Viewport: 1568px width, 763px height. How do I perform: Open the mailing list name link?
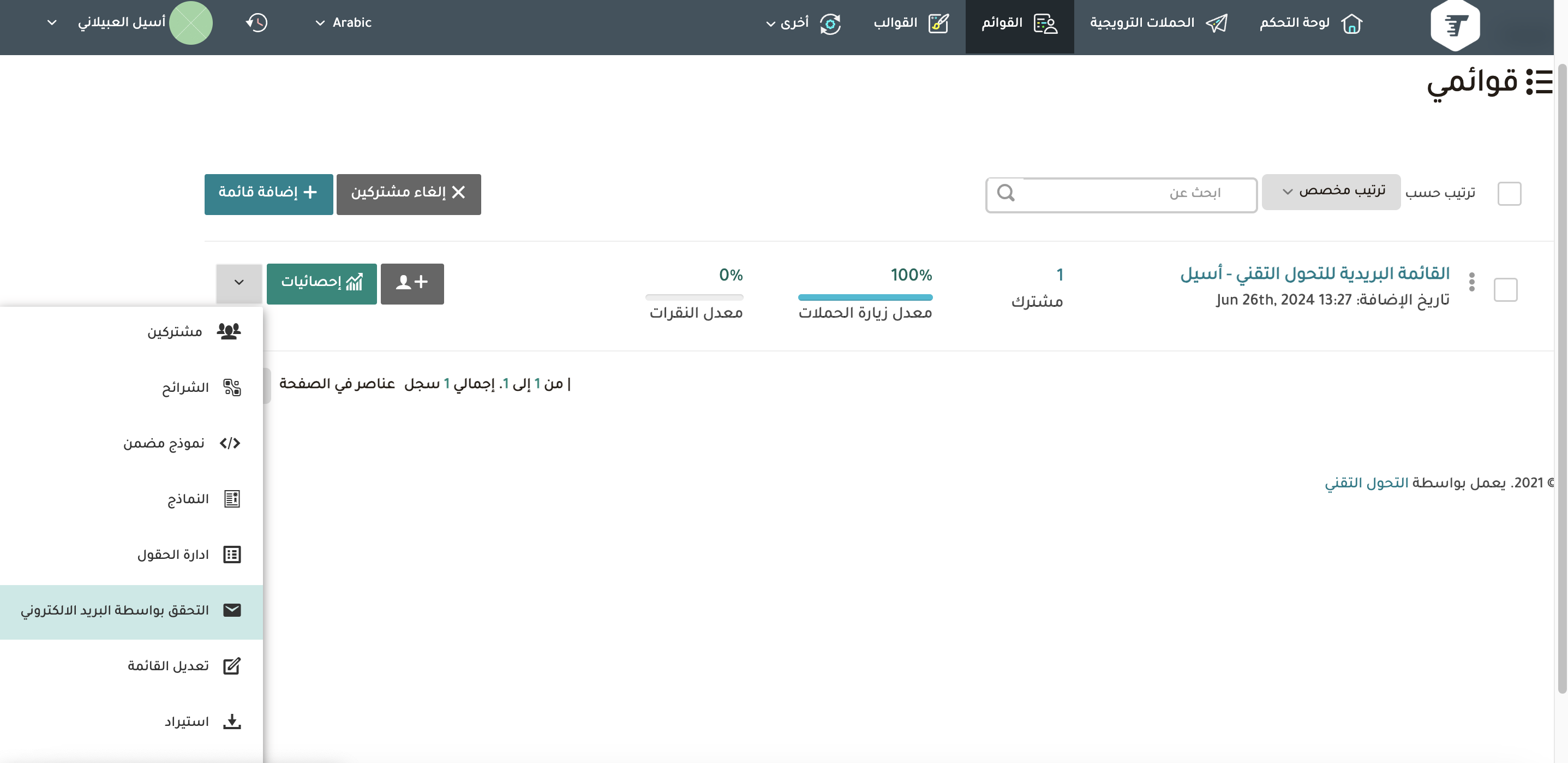[1314, 273]
